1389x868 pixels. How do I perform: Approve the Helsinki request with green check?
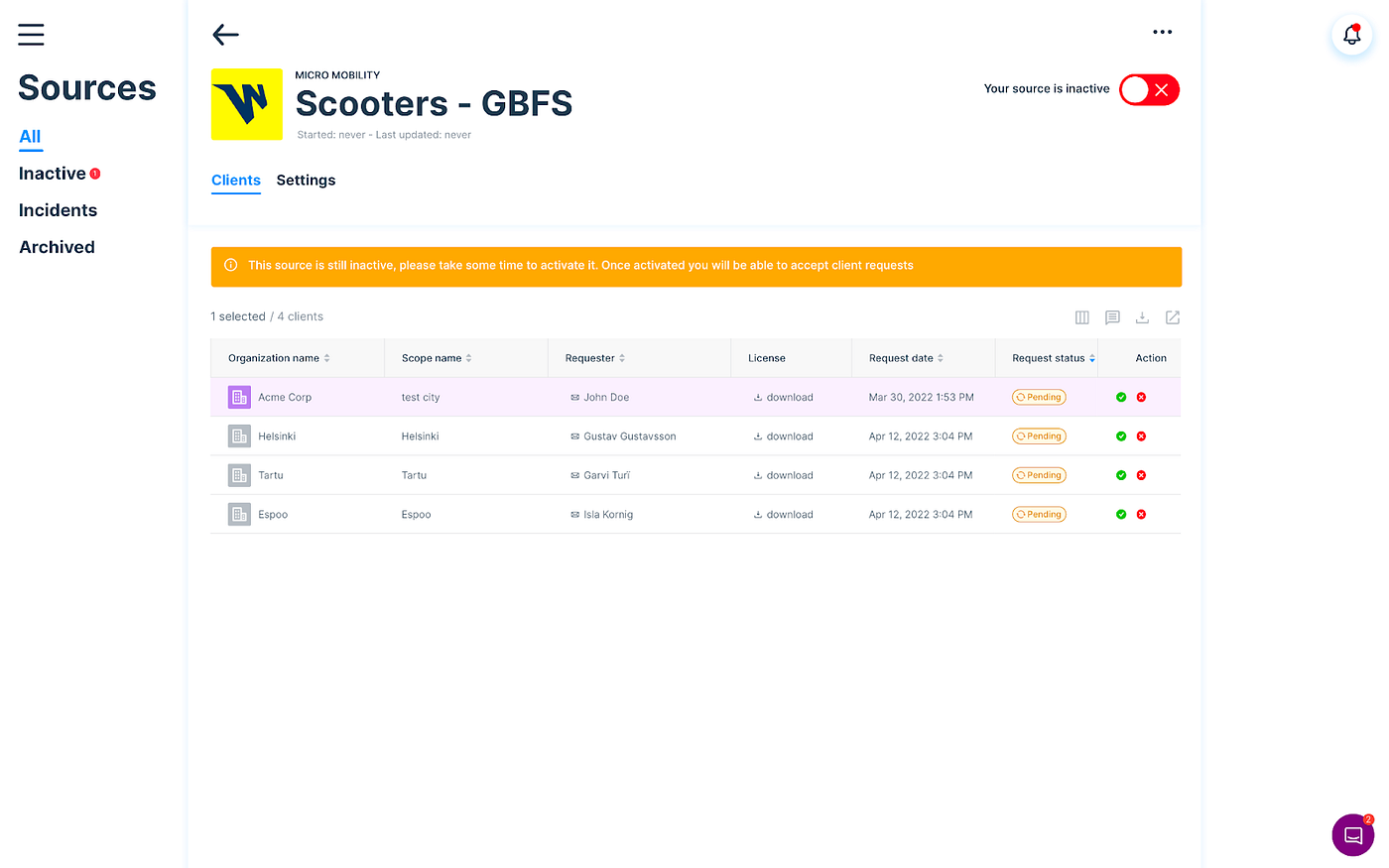coord(1121,436)
